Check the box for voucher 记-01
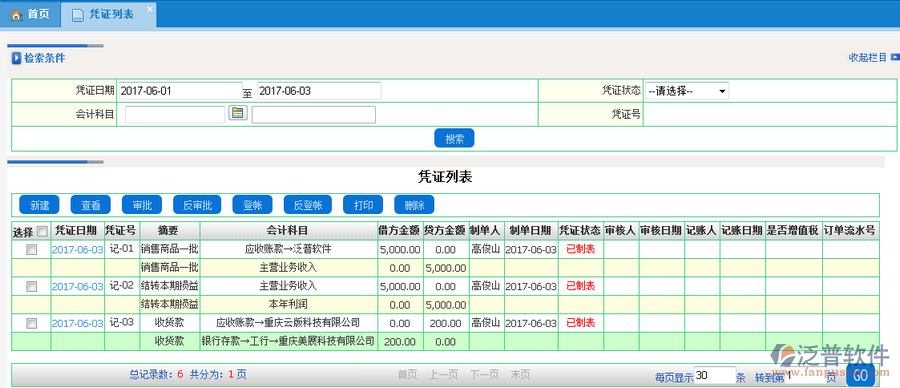The height and width of the screenshot is (388, 900). (x=32, y=250)
